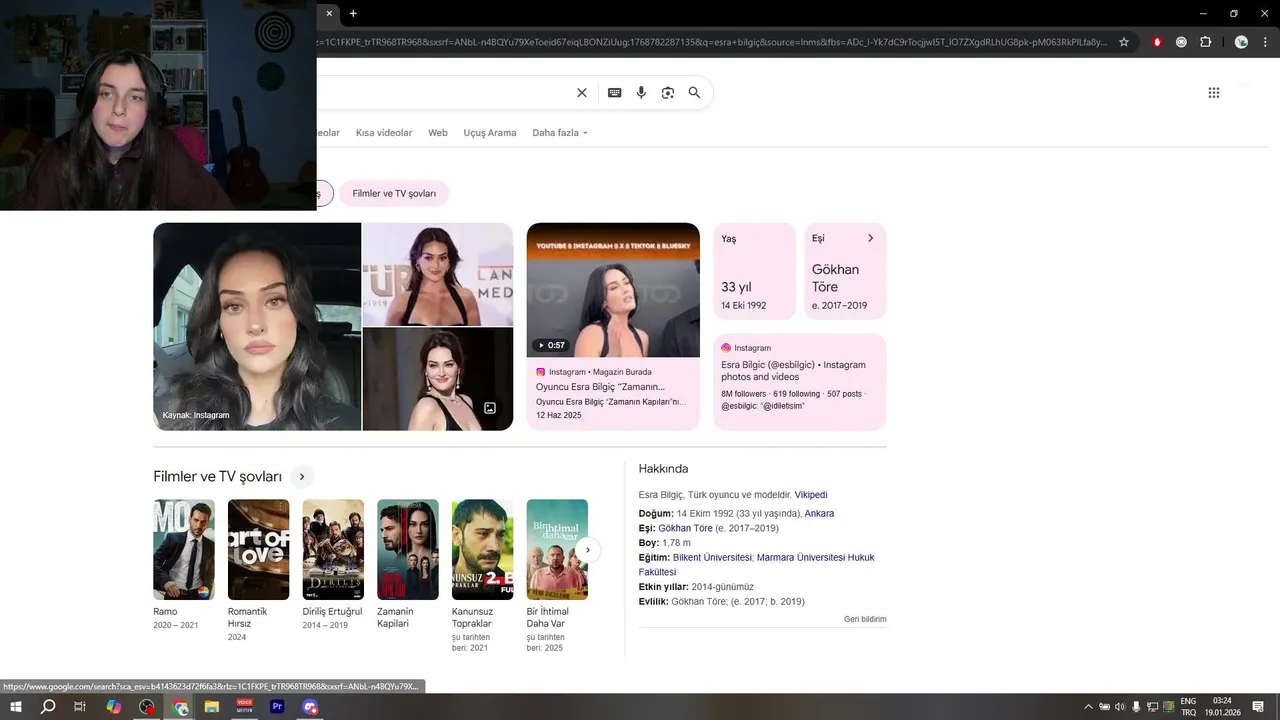Click the magnifier search submit icon
This screenshot has height=720, width=1280.
(x=694, y=93)
